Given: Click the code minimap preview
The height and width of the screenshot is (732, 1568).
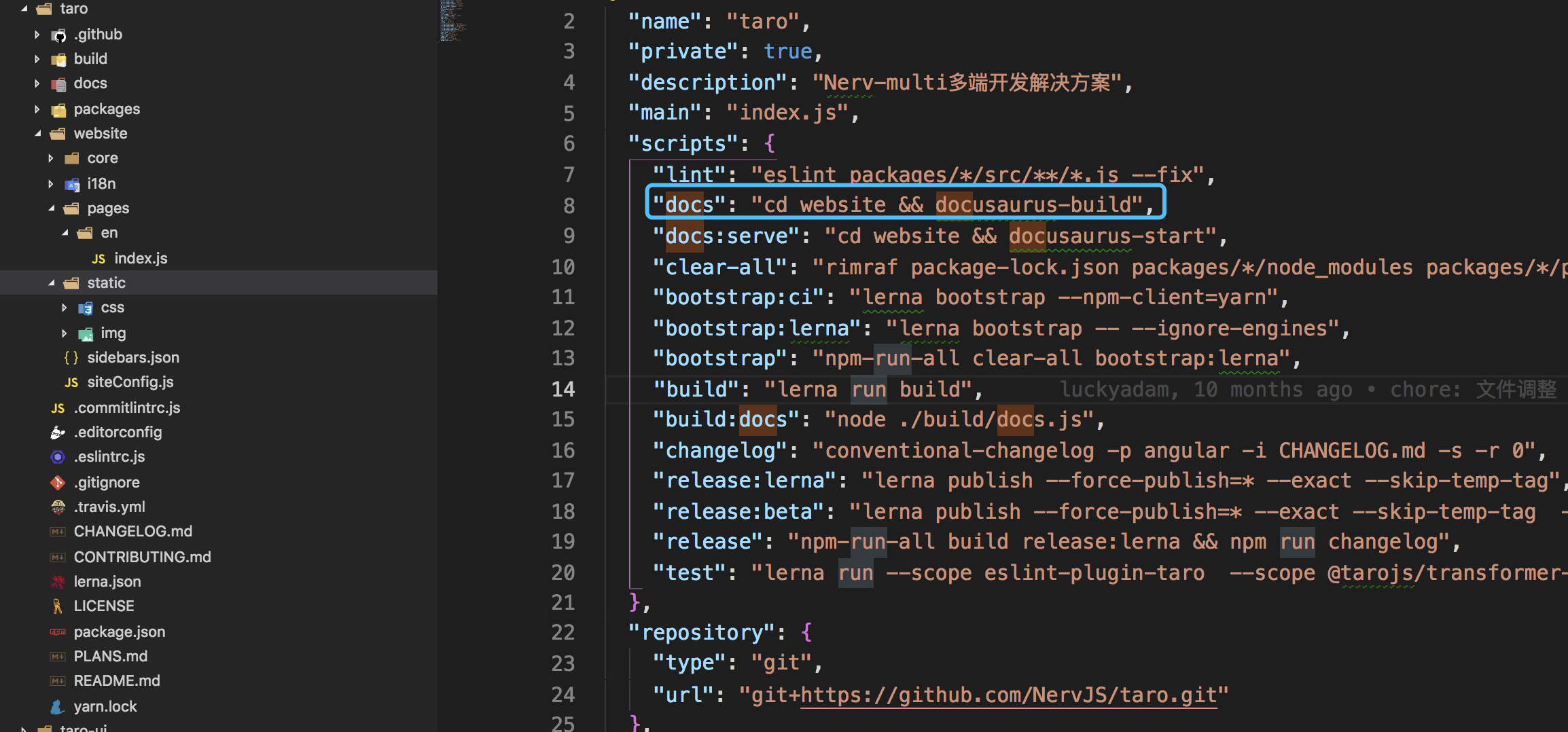Looking at the screenshot, I should click(452, 21).
